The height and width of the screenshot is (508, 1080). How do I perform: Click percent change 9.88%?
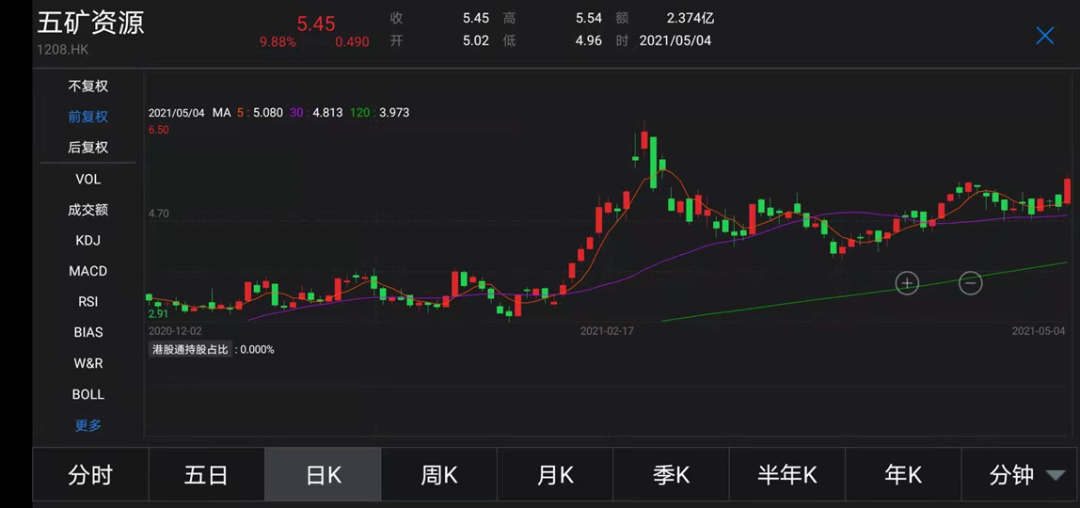pos(278,42)
